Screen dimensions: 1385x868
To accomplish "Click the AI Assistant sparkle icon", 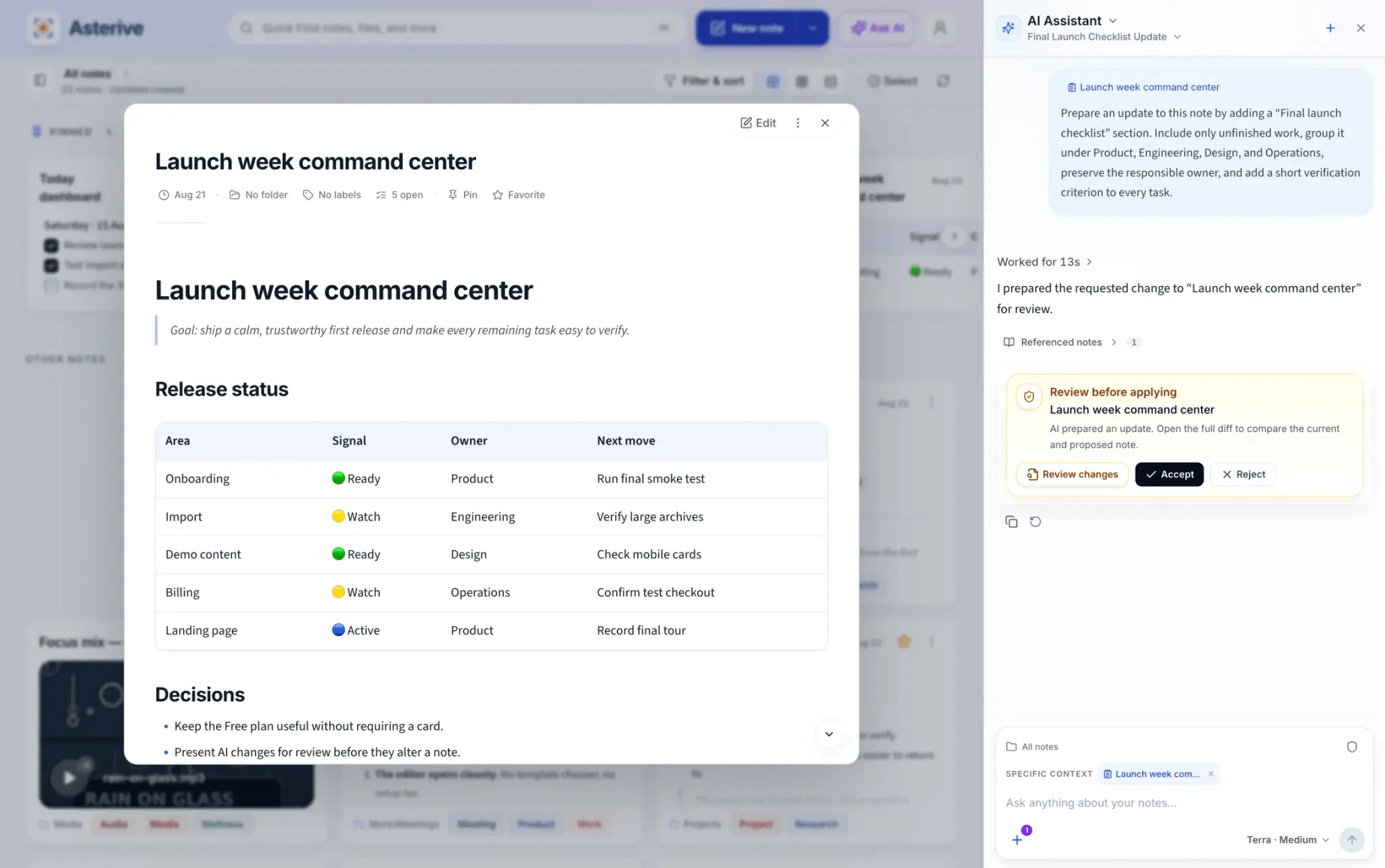I will [x=1008, y=28].
